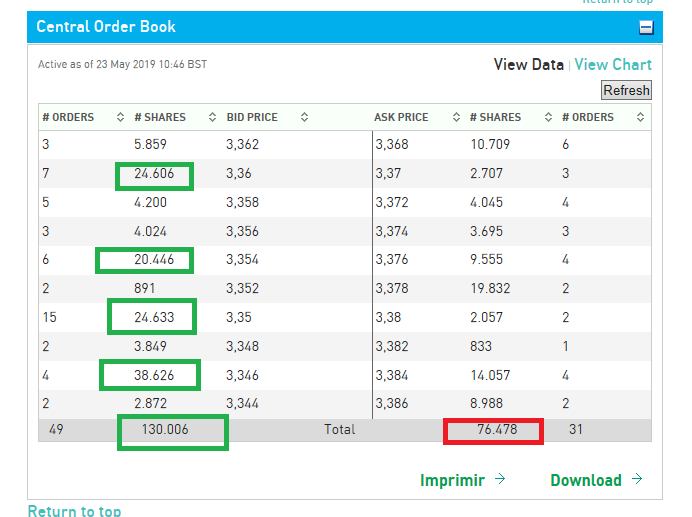Screen dimensions: 692x517
Task: Select ask price 3,374 cell
Action: (x=392, y=231)
